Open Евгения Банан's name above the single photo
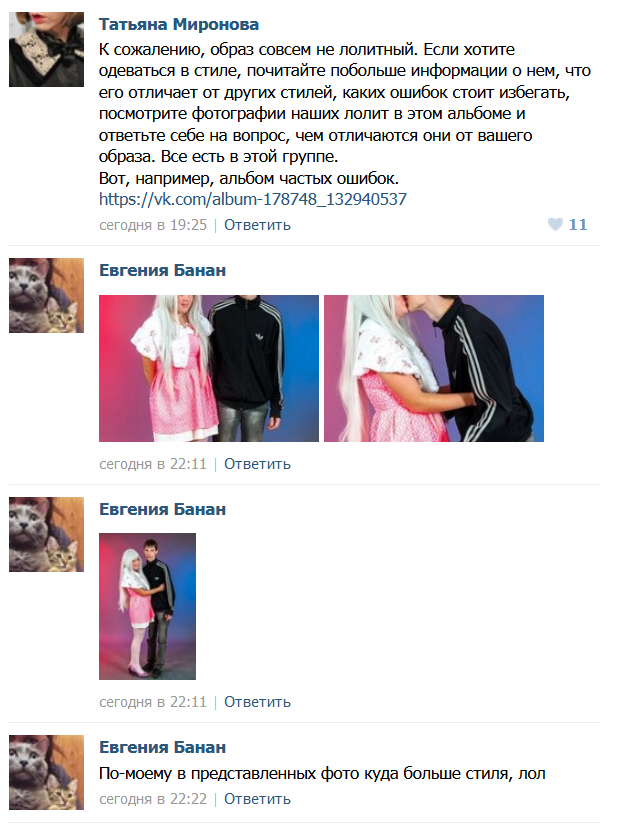 tap(162, 509)
